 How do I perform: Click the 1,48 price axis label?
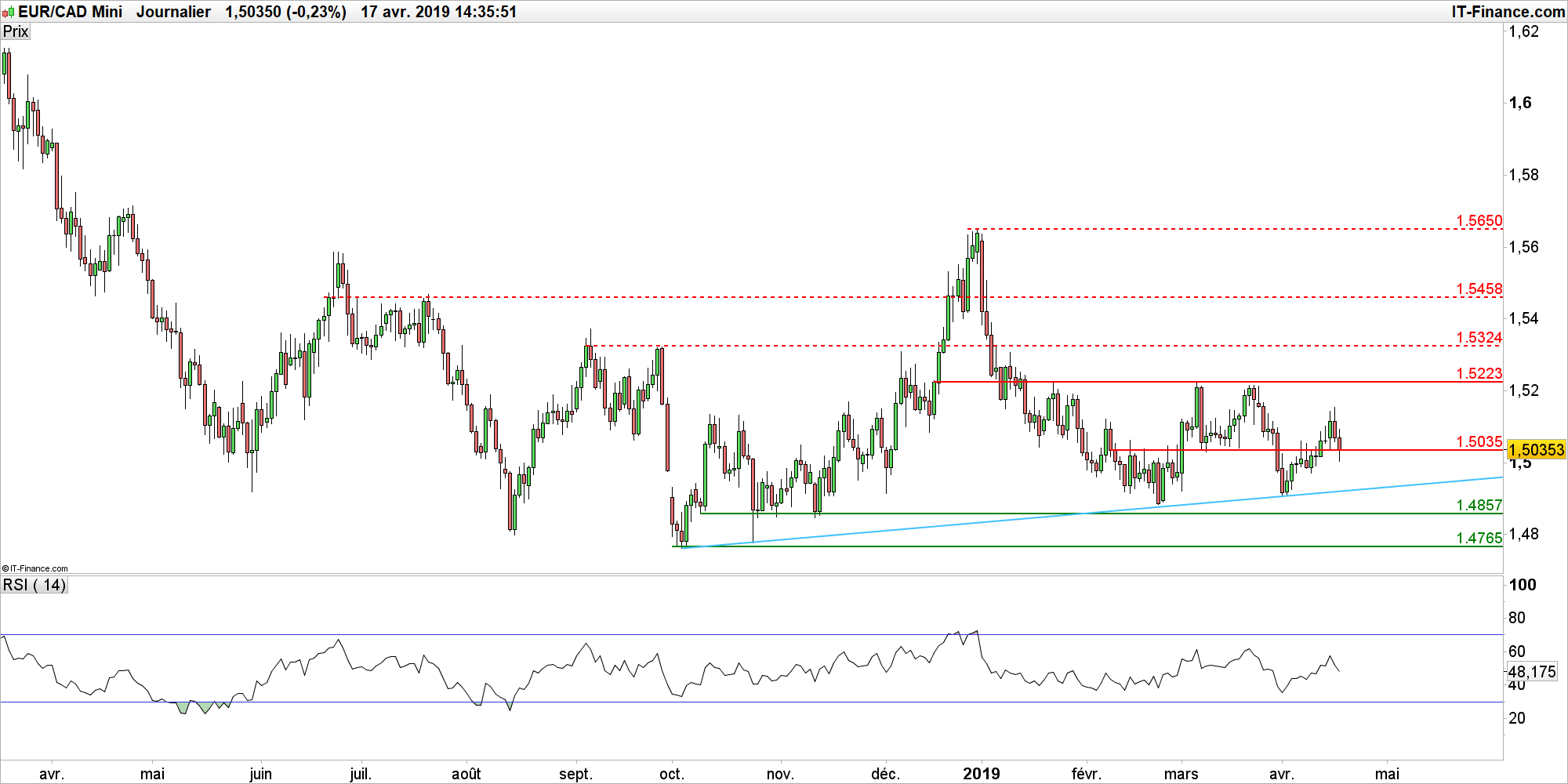(x=1523, y=534)
